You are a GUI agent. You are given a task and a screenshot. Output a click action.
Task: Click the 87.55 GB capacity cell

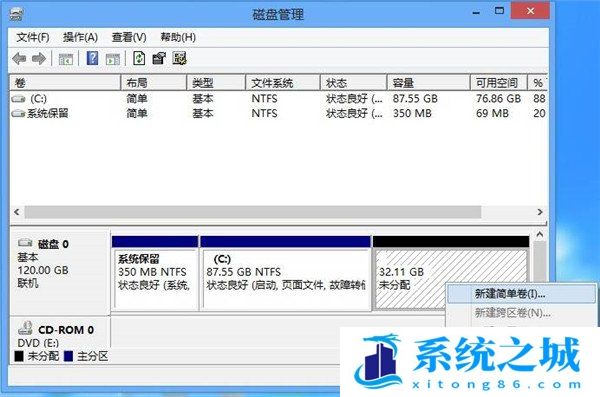tap(415, 99)
